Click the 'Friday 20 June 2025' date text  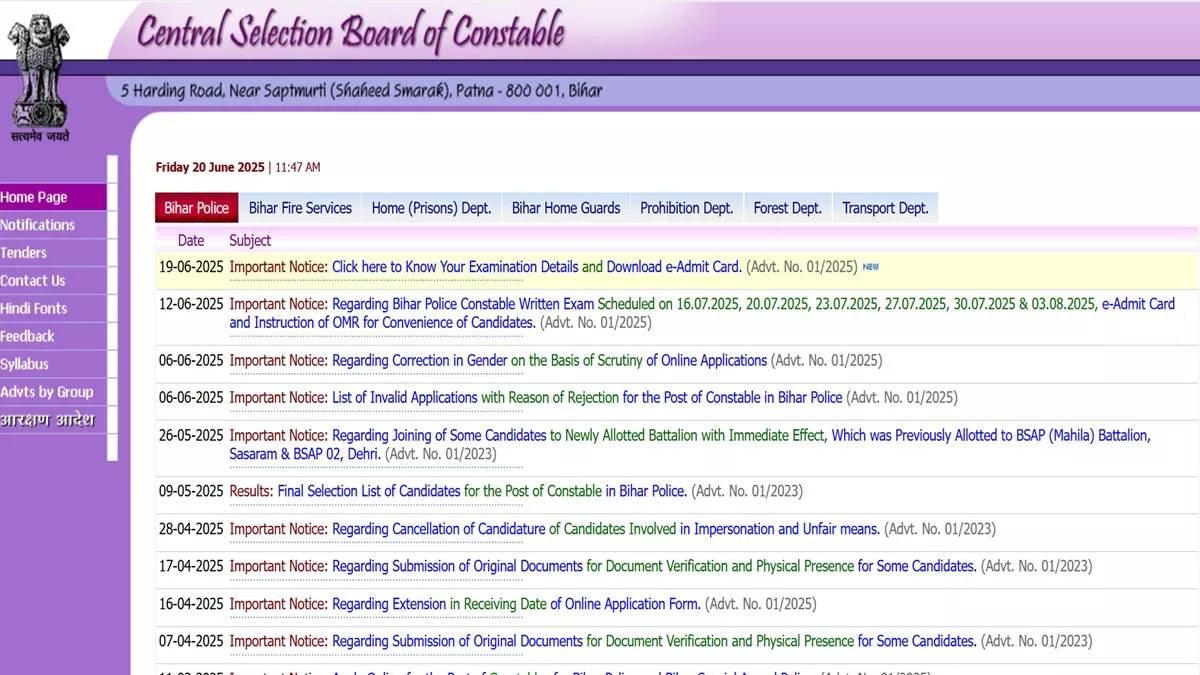[x=210, y=167]
